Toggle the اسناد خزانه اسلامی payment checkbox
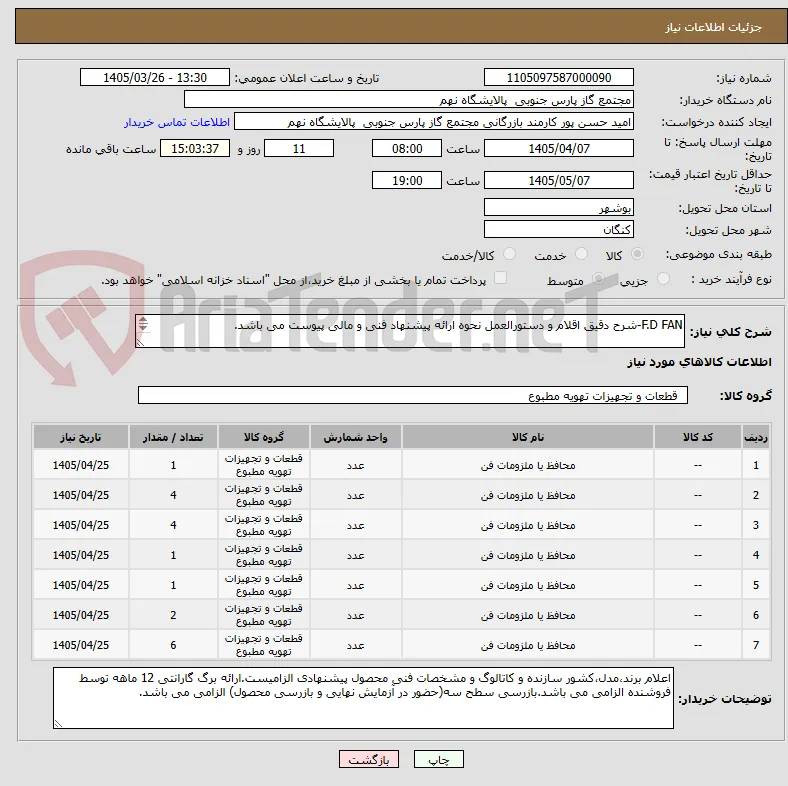 pyautogui.click(x=501, y=278)
